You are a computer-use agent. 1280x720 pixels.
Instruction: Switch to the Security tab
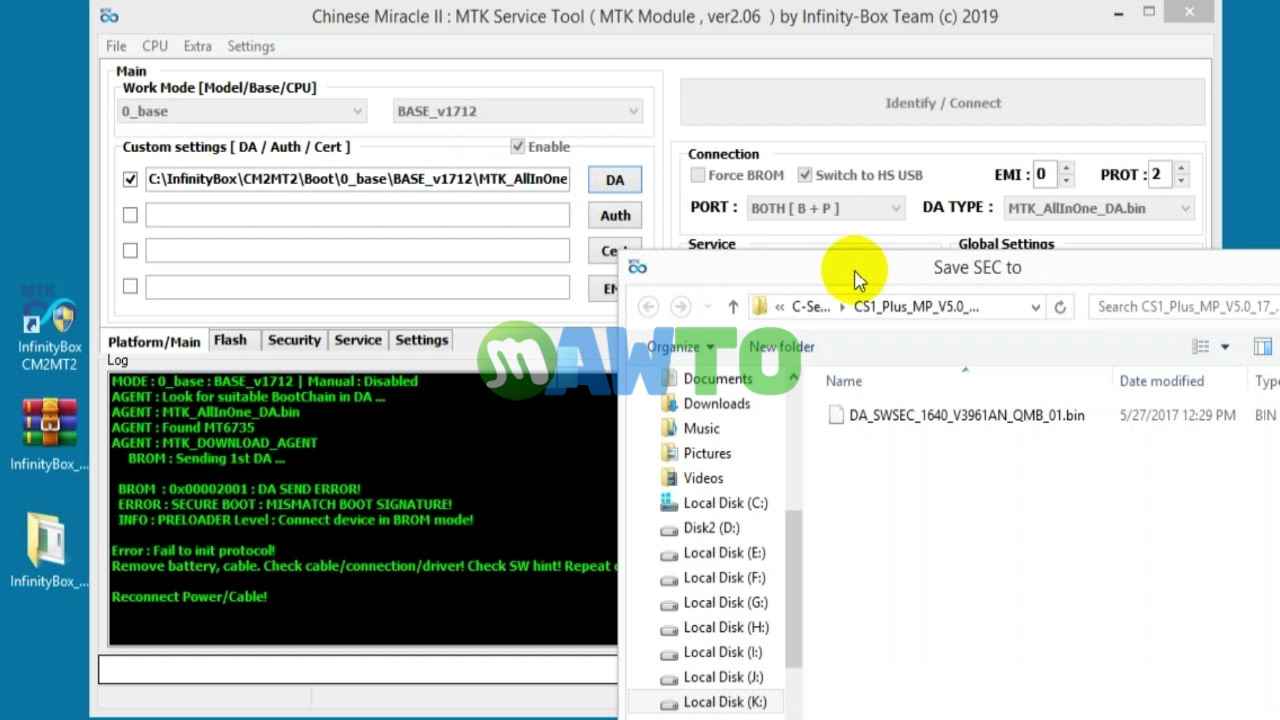coord(294,340)
